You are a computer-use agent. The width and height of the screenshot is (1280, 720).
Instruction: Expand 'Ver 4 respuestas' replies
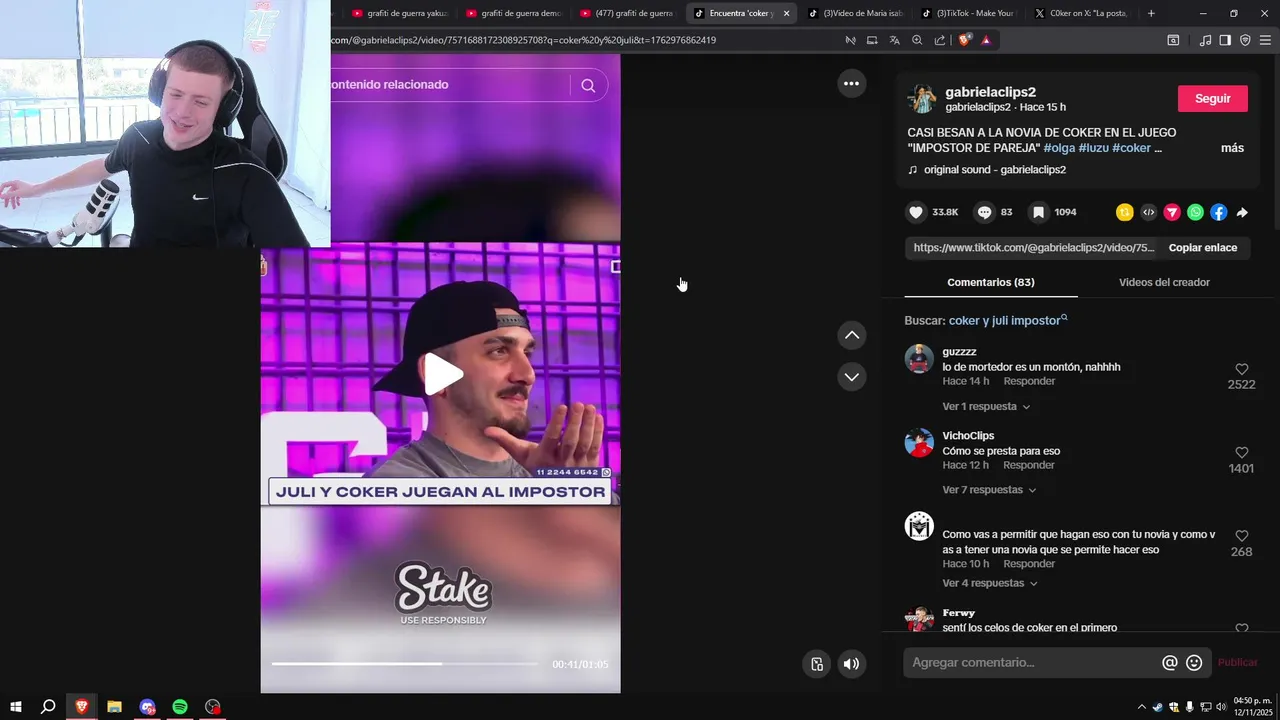pos(990,583)
